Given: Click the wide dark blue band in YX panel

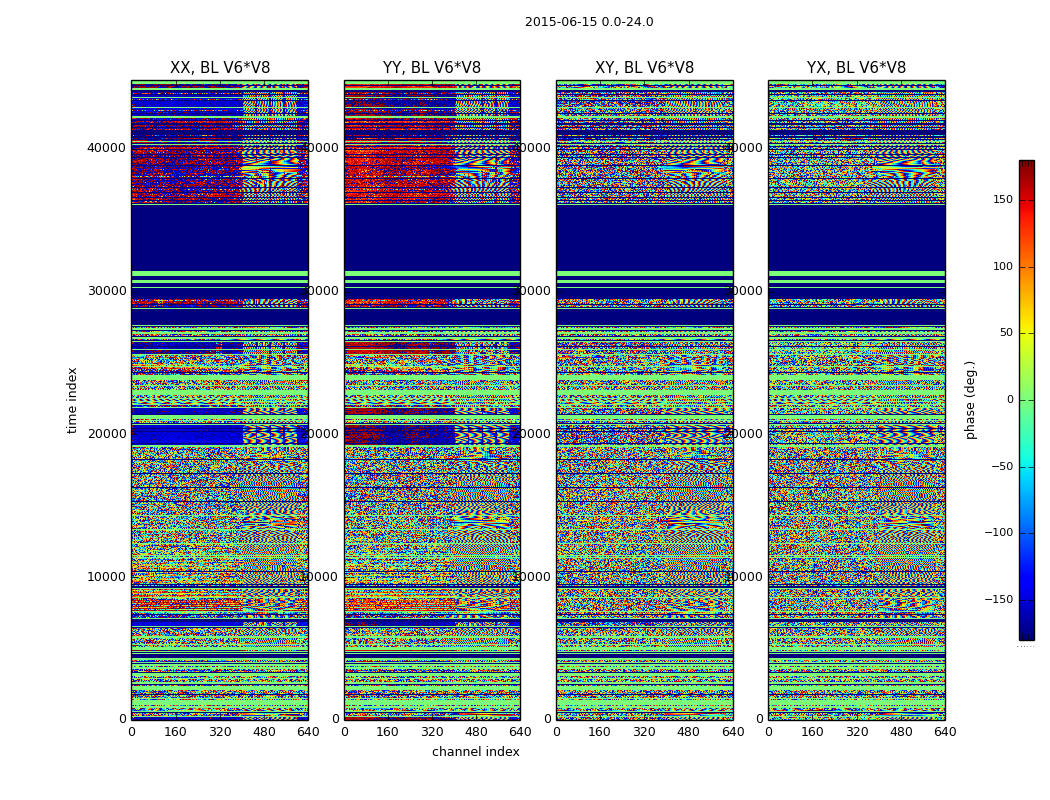Looking at the screenshot, I should [856, 237].
